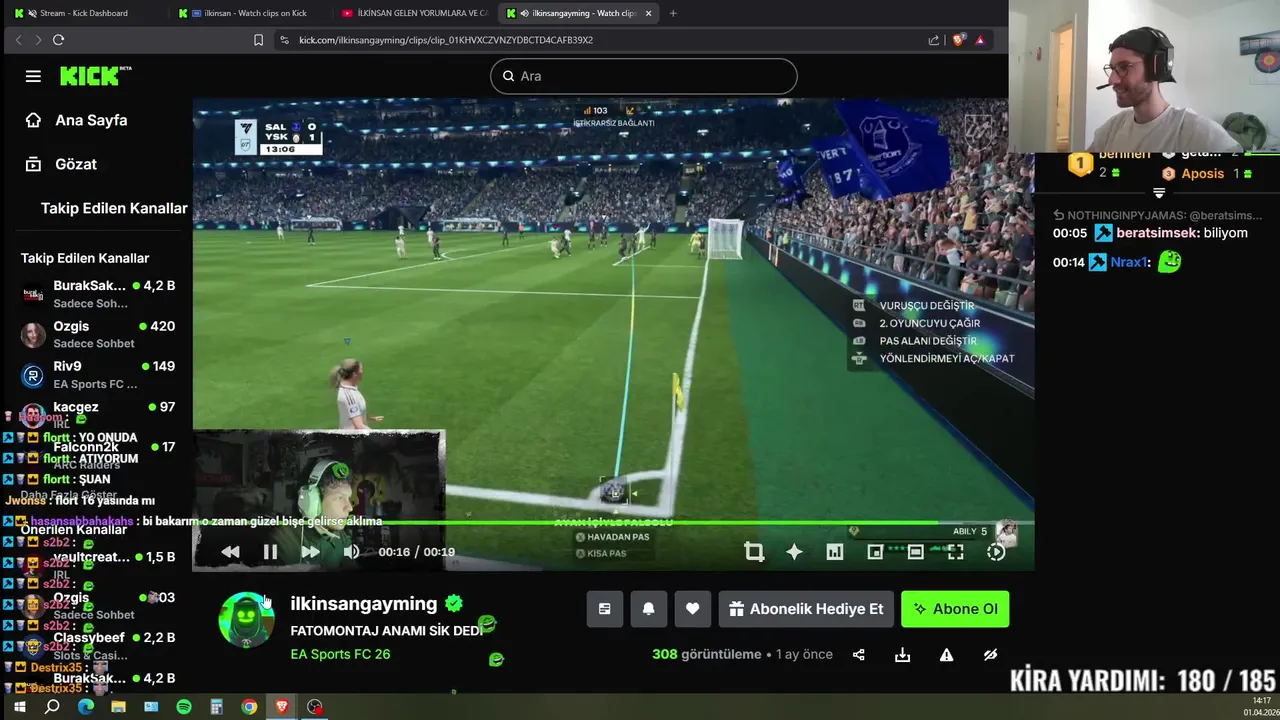Open the ilkinsangayming channel name link
The image size is (1280, 720).
click(364, 604)
